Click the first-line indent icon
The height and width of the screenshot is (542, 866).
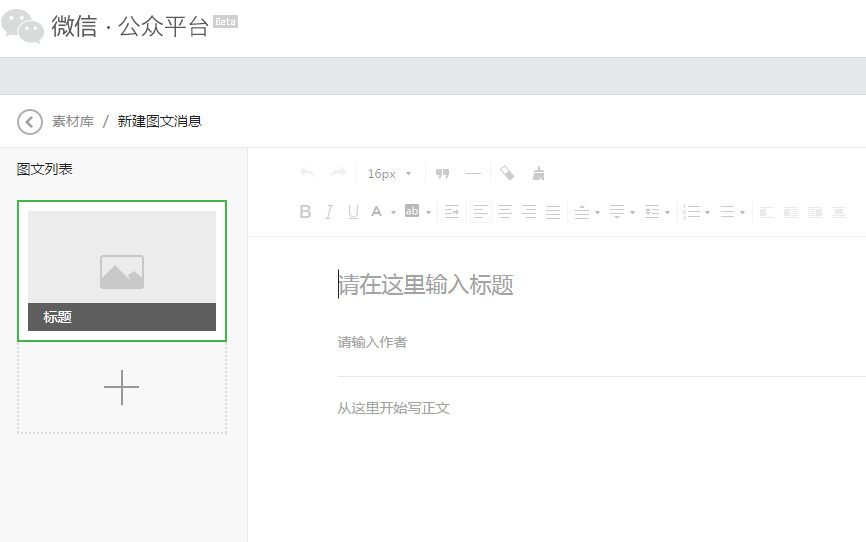tap(452, 212)
